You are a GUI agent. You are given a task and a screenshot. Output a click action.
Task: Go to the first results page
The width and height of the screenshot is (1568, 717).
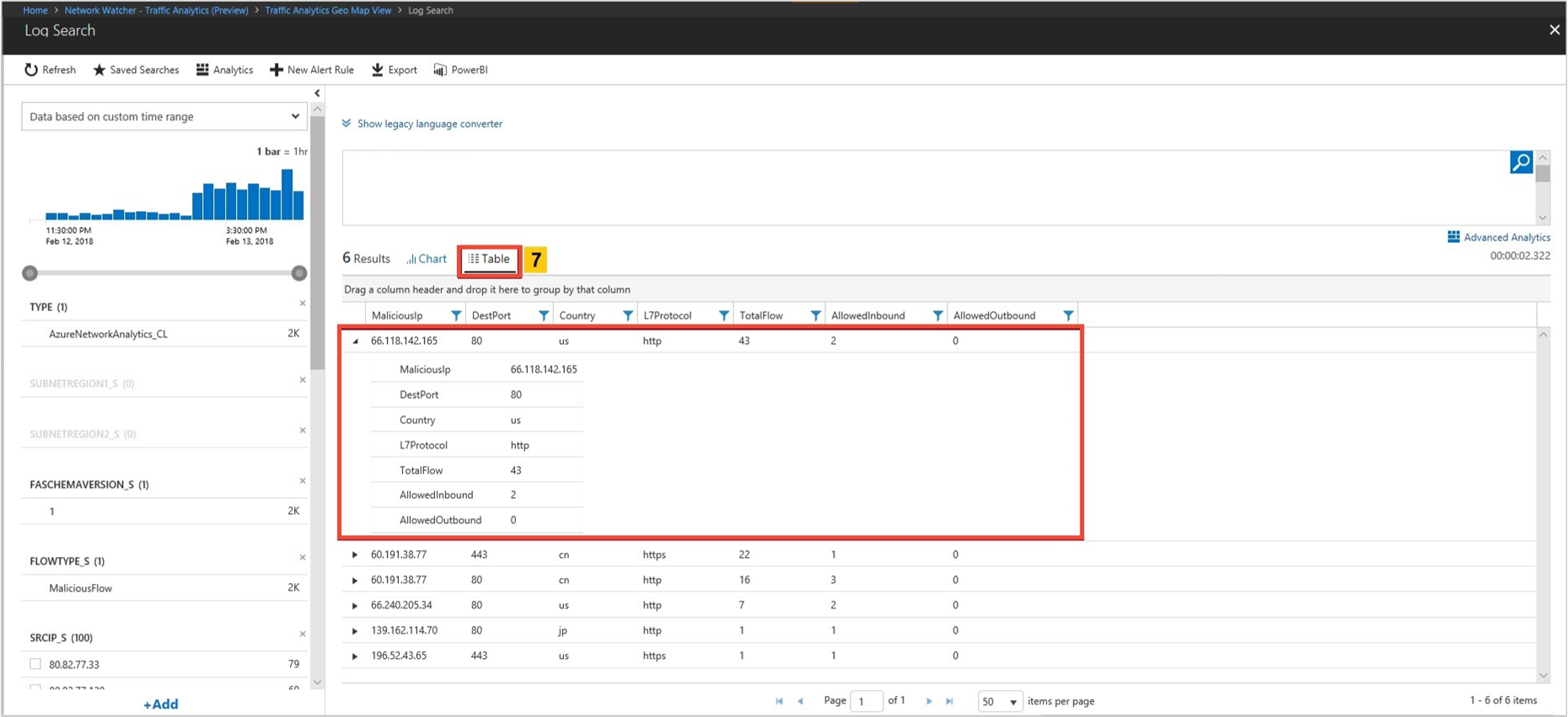pyautogui.click(x=779, y=701)
